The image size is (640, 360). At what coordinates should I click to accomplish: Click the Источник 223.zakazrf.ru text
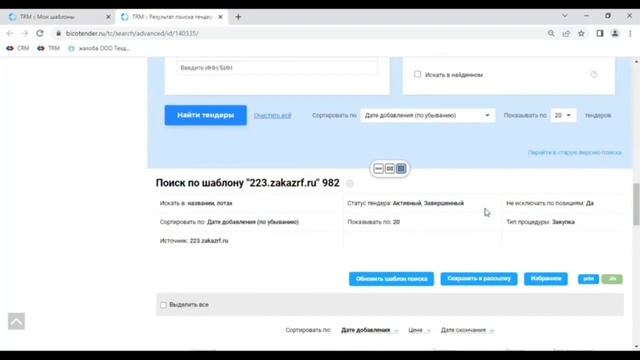(194, 241)
